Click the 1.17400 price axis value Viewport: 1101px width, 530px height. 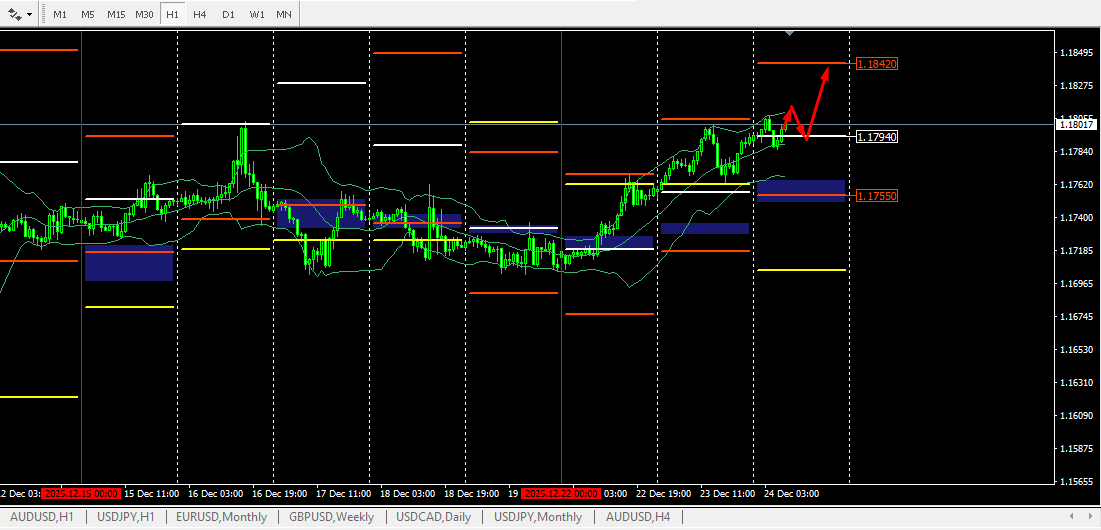(1076, 218)
